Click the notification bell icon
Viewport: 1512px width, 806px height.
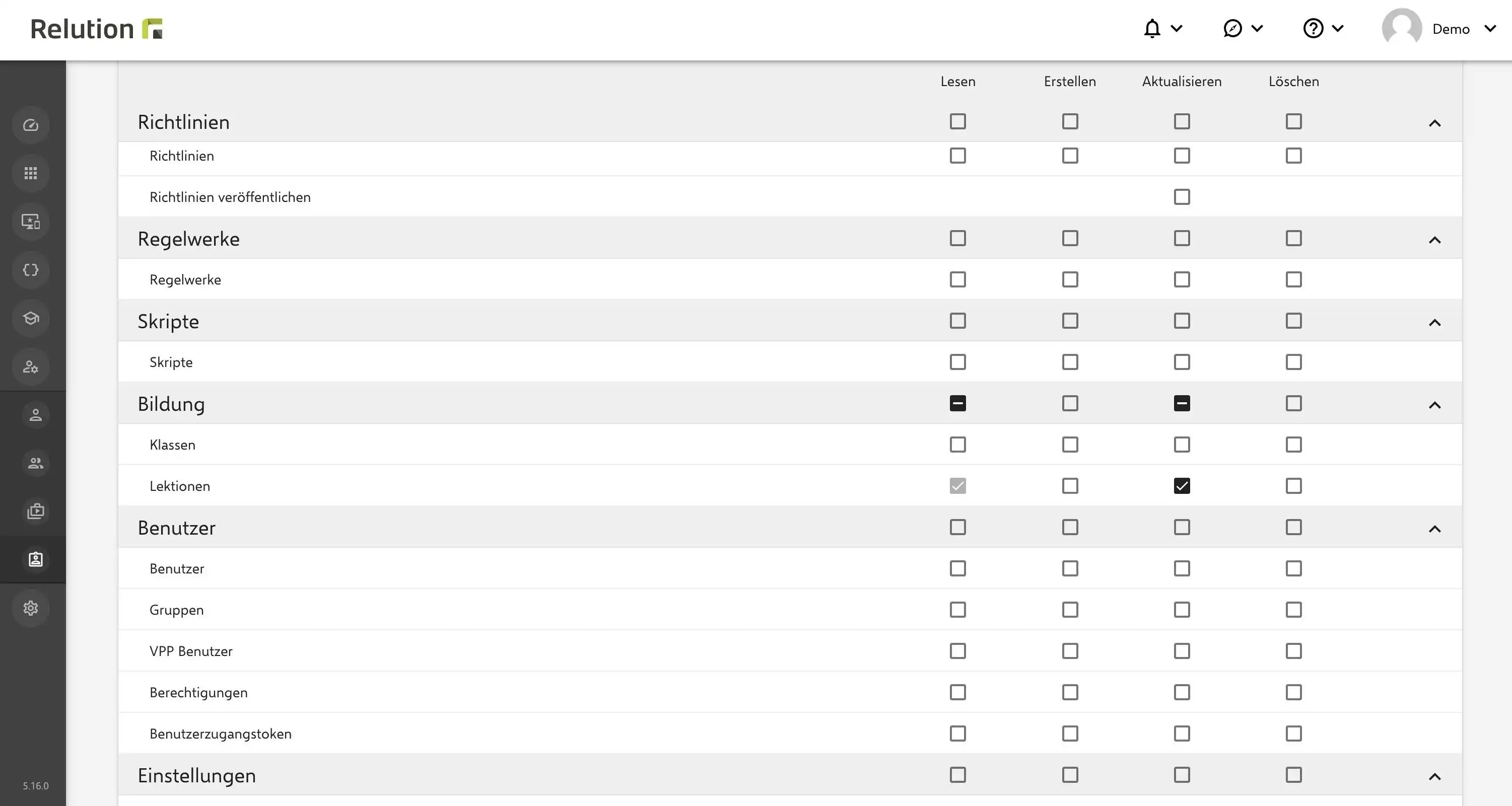point(1152,28)
